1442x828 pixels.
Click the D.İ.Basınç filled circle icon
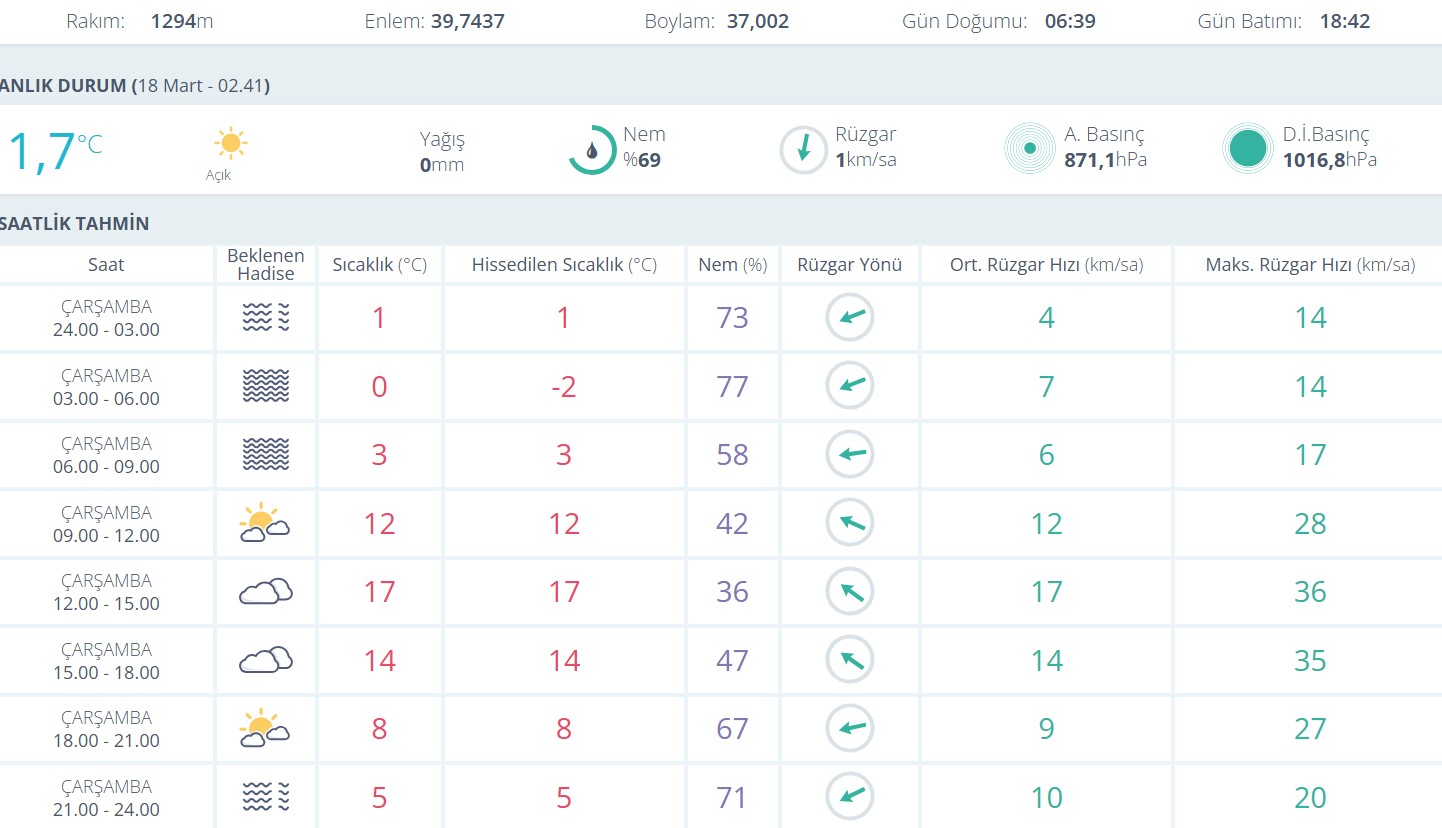point(1247,149)
